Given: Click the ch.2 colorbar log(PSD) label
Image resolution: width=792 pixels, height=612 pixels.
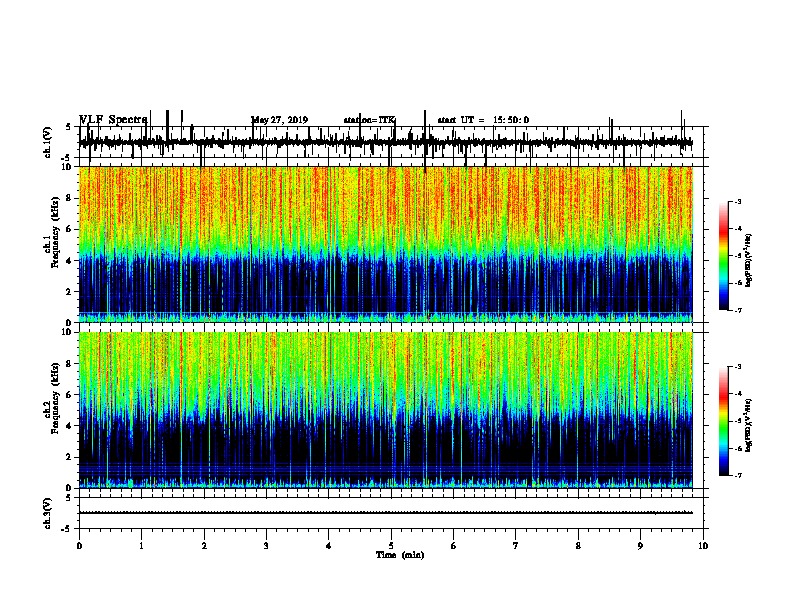Looking at the screenshot, I should pos(748,425).
